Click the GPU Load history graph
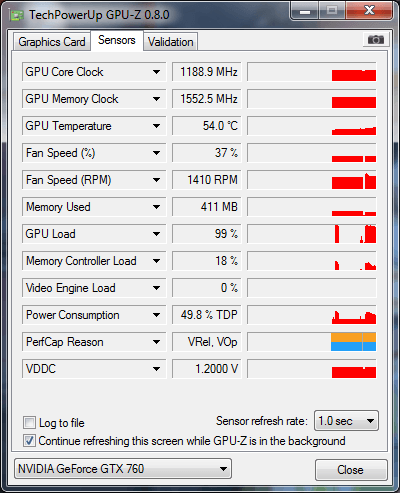The width and height of the screenshot is (400, 493). (312, 234)
